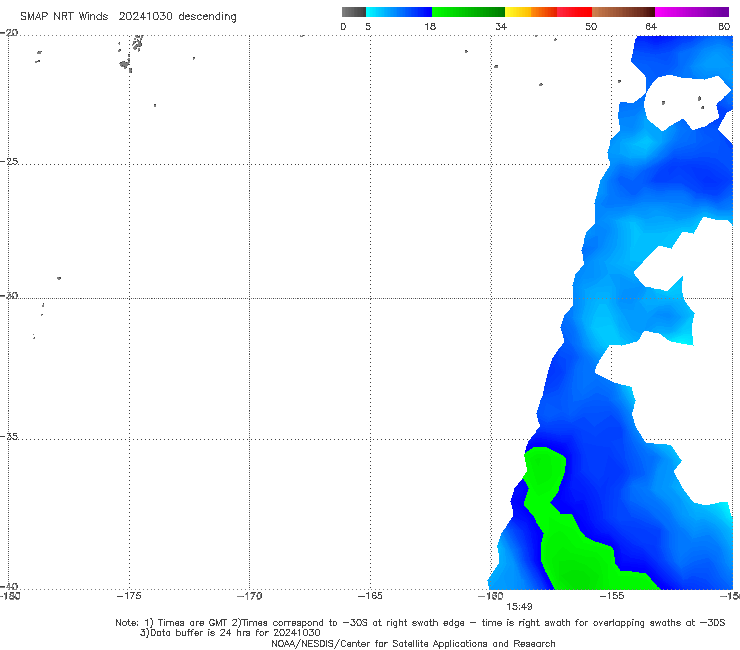Click the note line starting "Note: 1) Times are GMT"
Screen dimensions: 740x650
tap(420, 623)
